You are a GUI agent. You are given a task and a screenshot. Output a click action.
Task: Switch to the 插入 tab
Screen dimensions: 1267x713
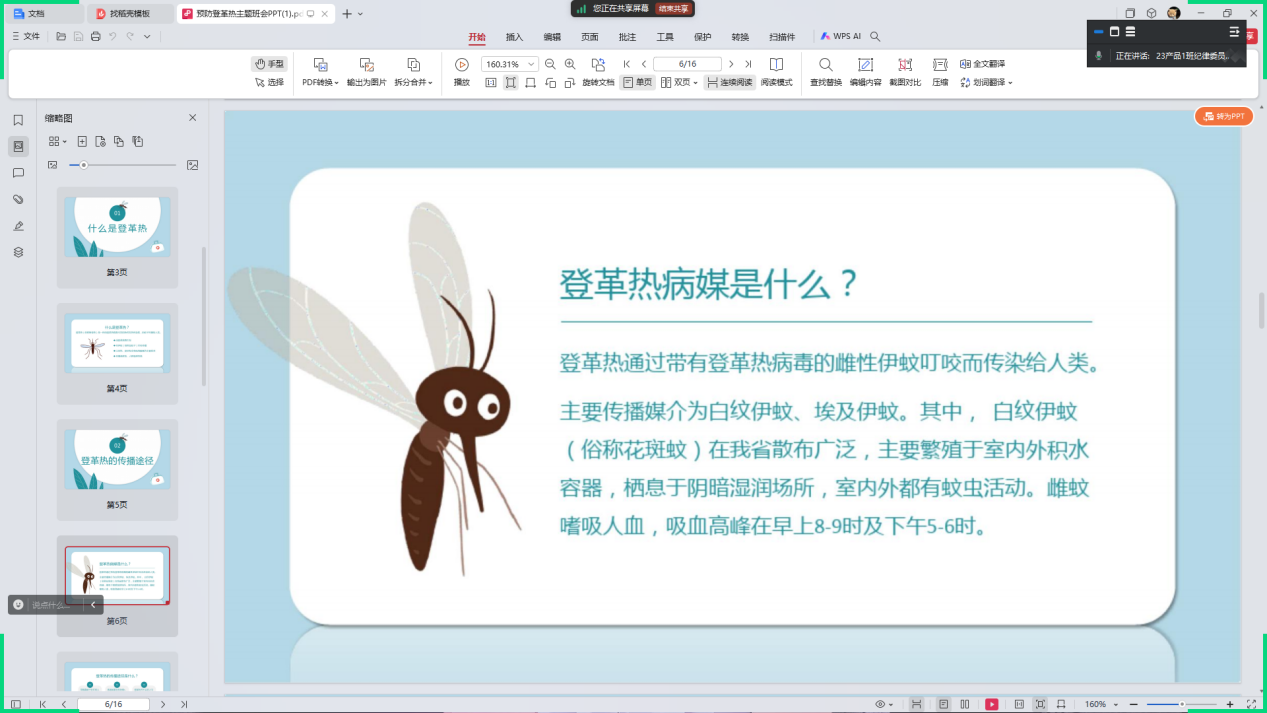pyautogui.click(x=514, y=37)
